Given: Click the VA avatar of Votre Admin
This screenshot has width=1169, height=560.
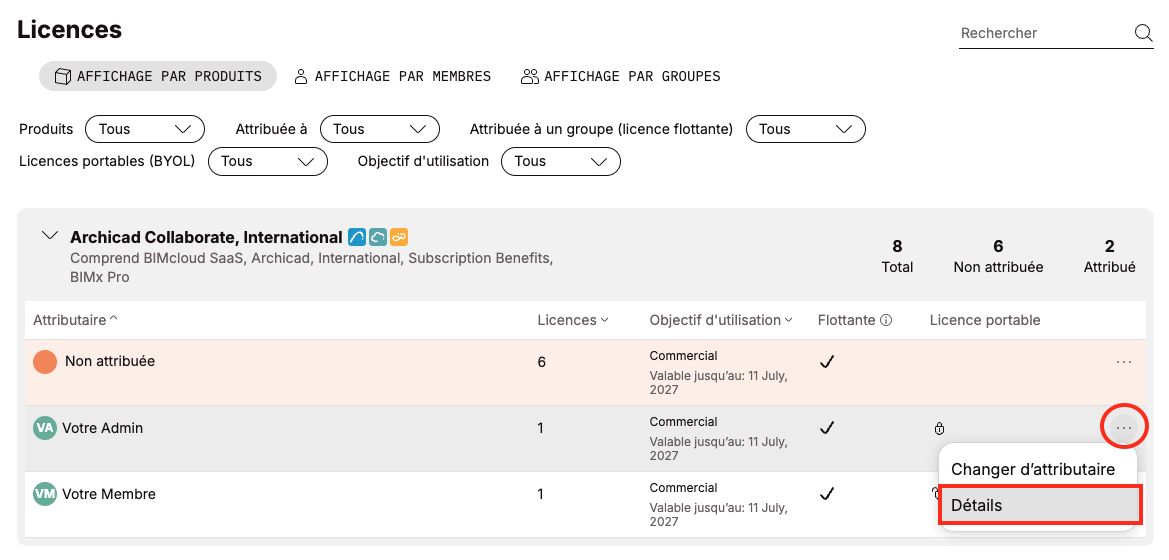Looking at the screenshot, I should (45, 428).
